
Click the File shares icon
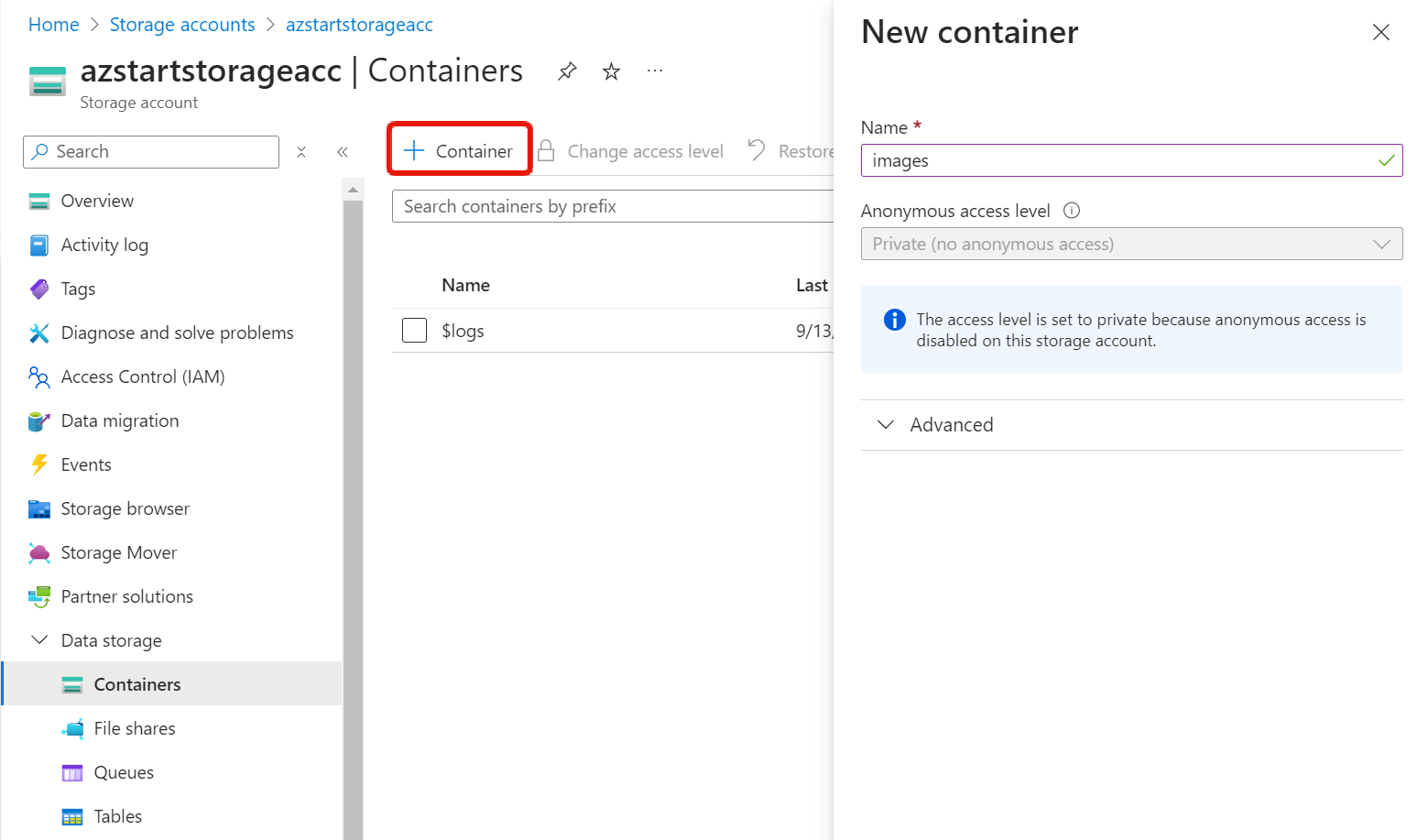pyautogui.click(x=72, y=729)
